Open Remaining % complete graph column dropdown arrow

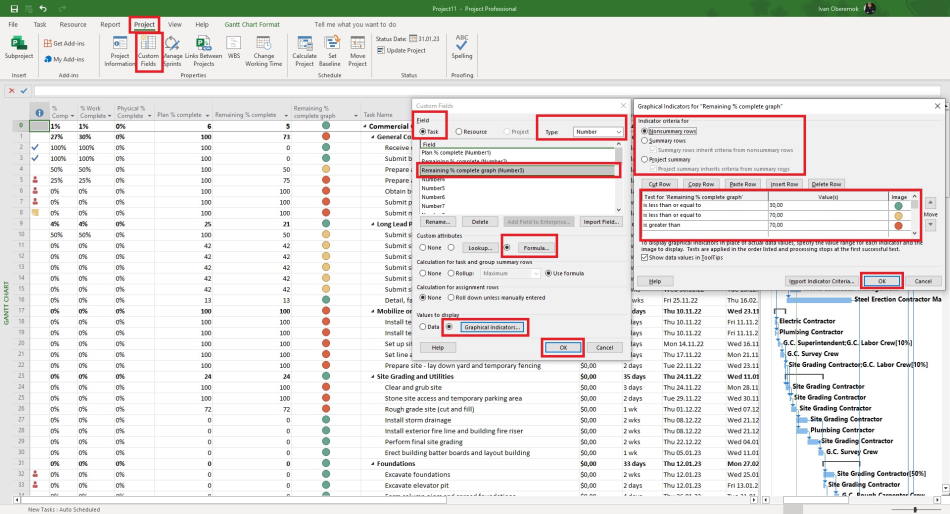click(356, 116)
